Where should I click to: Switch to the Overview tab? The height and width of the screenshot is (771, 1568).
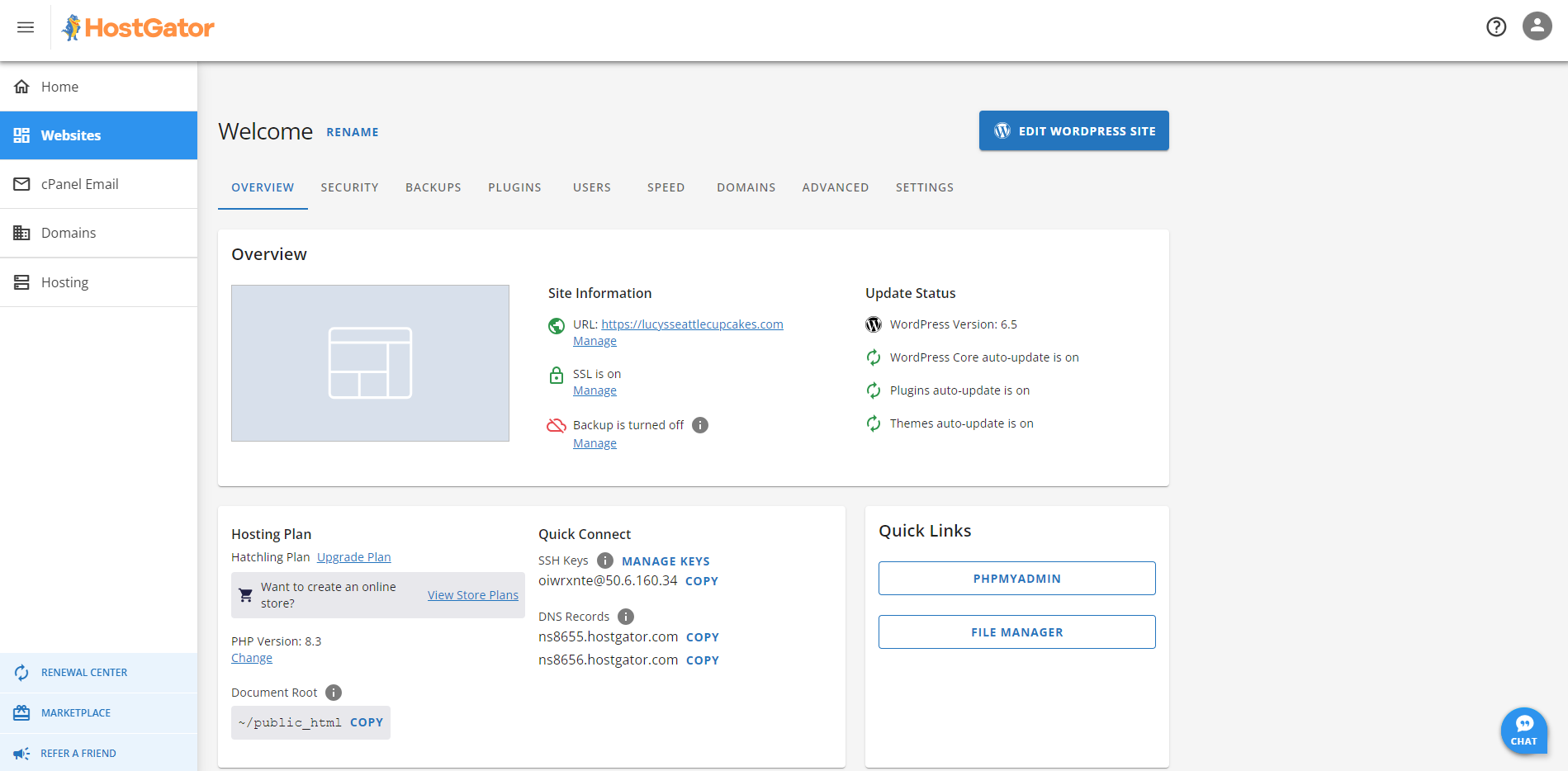[263, 187]
